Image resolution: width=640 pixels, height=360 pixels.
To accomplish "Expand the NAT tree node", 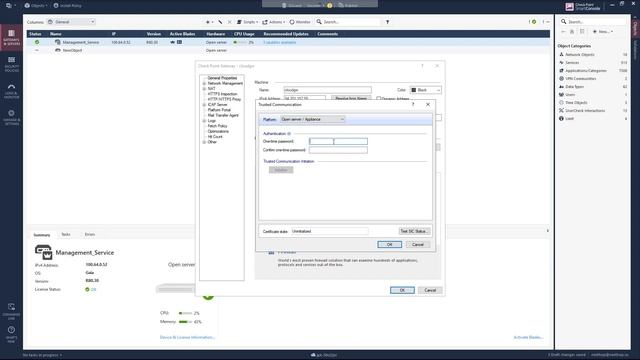I will [204, 89].
